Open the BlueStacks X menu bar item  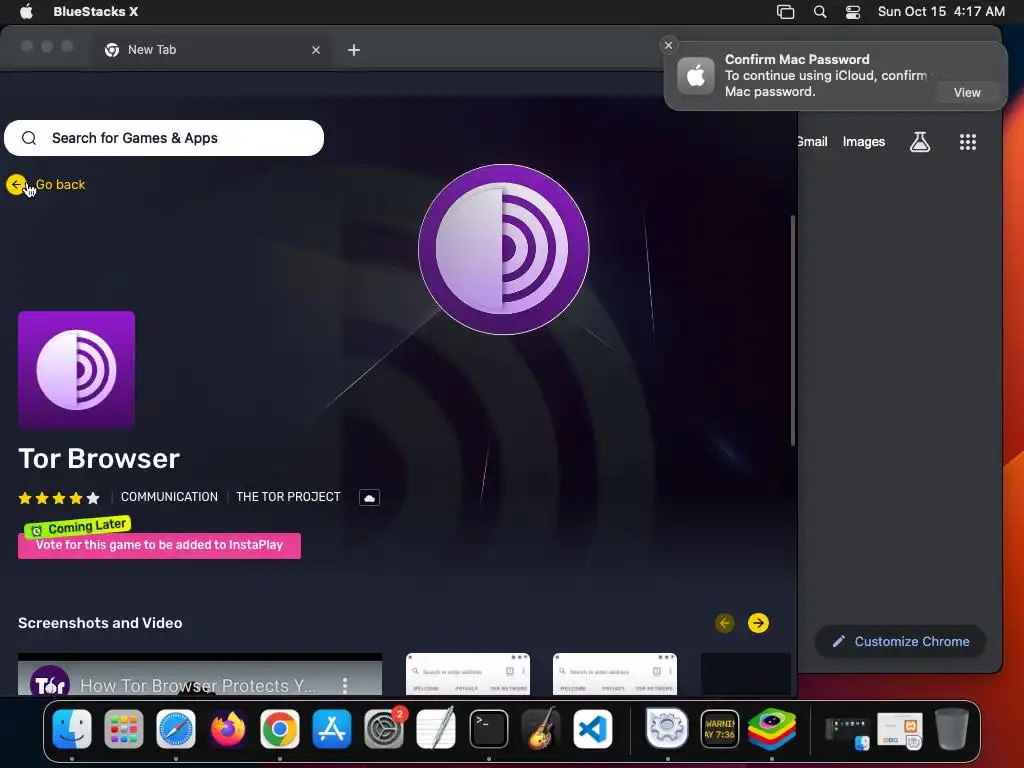(x=95, y=12)
